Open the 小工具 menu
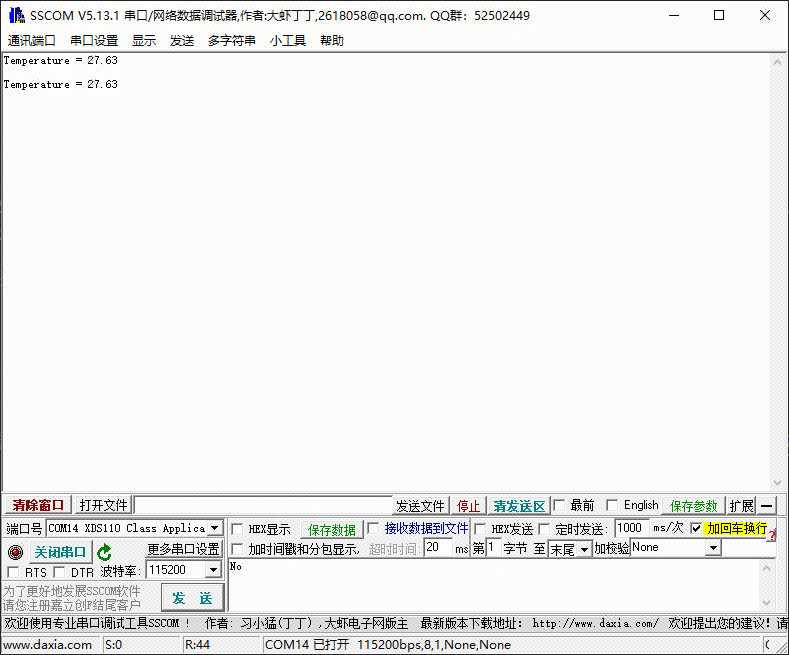The height and width of the screenshot is (655, 789). pyautogui.click(x=287, y=40)
